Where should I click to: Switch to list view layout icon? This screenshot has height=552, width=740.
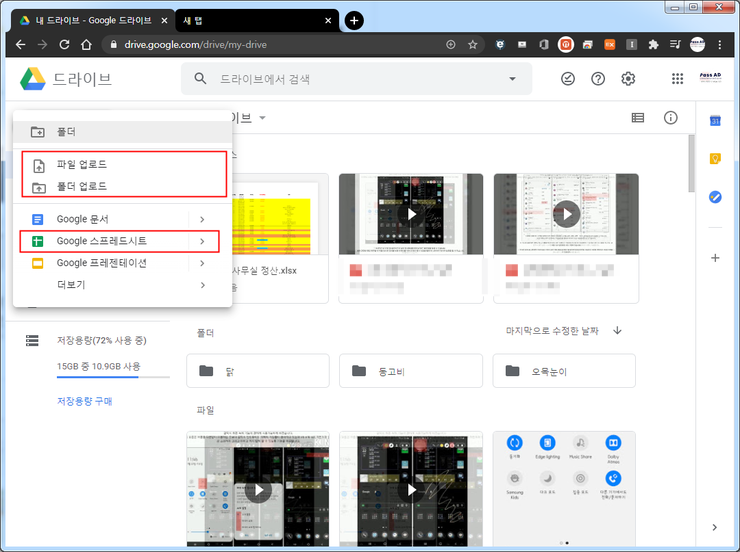click(x=638, y=117)
